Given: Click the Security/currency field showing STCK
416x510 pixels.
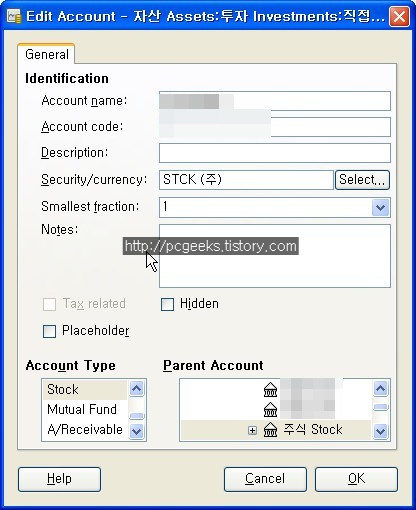Looking at the screenshot, I should (246, 180).
